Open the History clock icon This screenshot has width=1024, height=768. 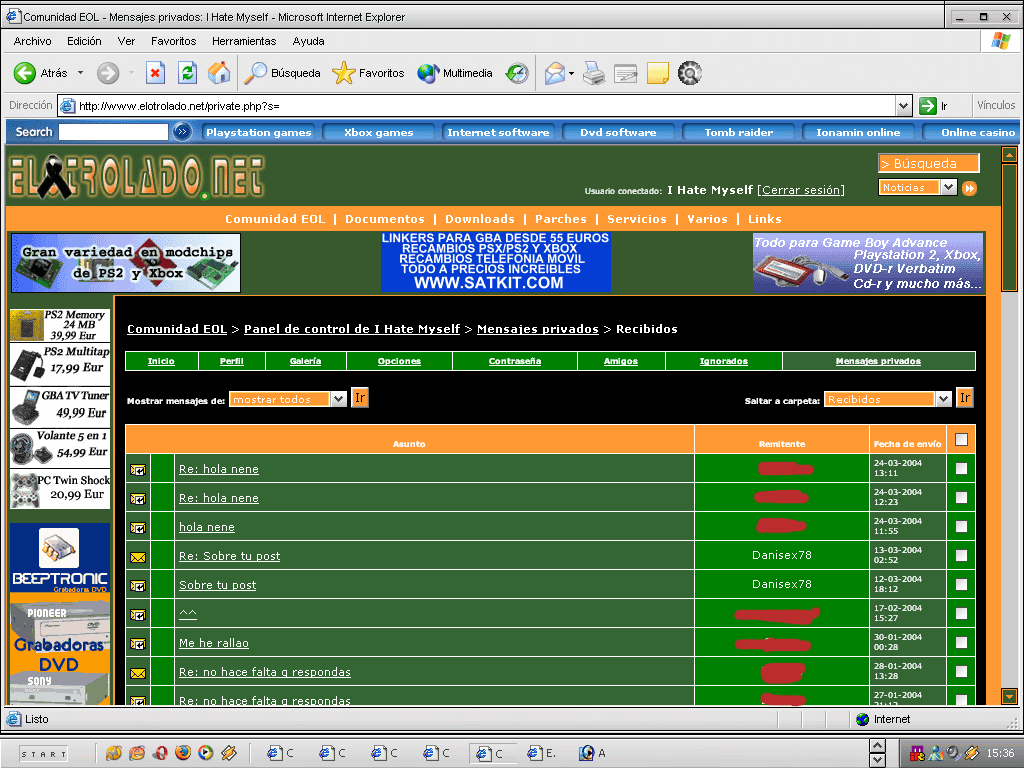pyautogui.click(x=517, y=73)
